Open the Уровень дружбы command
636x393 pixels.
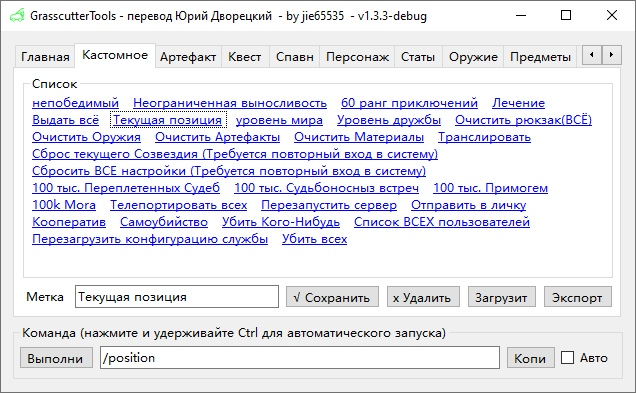click(389, 120)
